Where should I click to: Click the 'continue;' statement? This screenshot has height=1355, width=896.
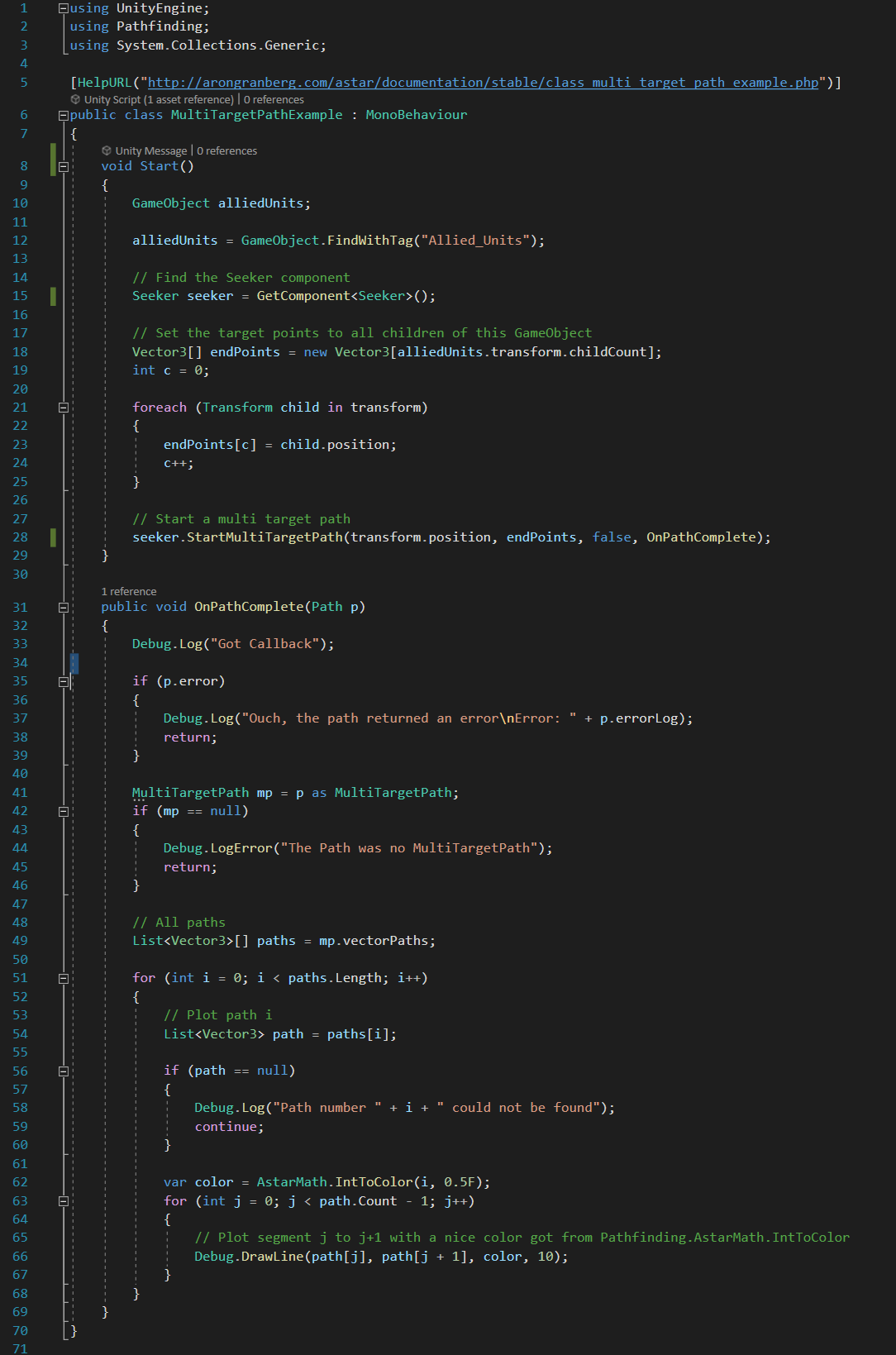click(229, 1127)
